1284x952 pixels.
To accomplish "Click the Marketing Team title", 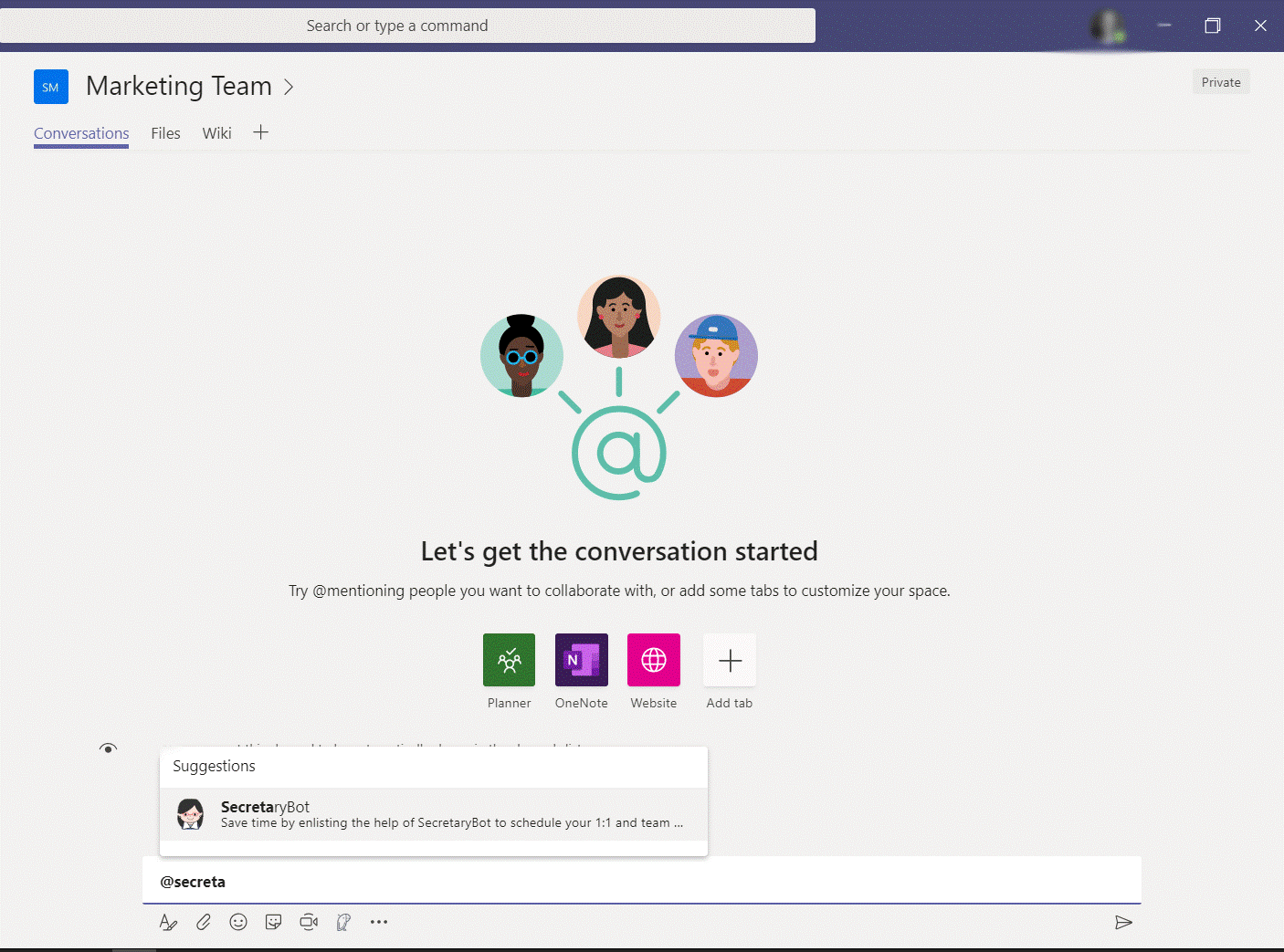I will click(179, 86).
